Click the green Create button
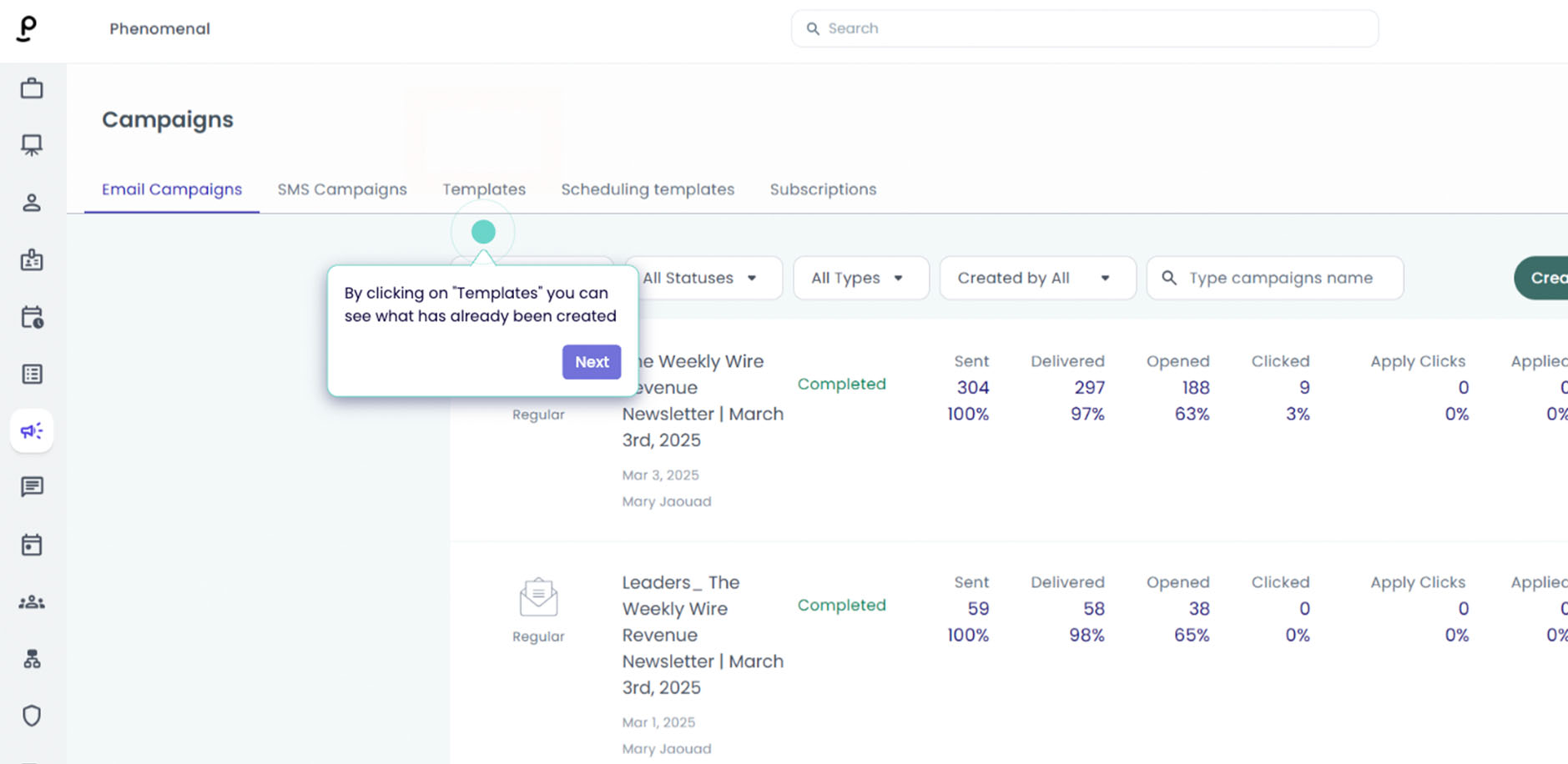Viewport: 1568px width, 764px height. click(x=1542, y=278)
